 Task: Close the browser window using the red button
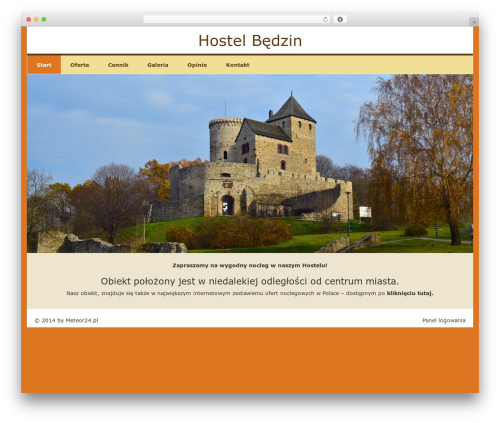(x=29, y=19)
